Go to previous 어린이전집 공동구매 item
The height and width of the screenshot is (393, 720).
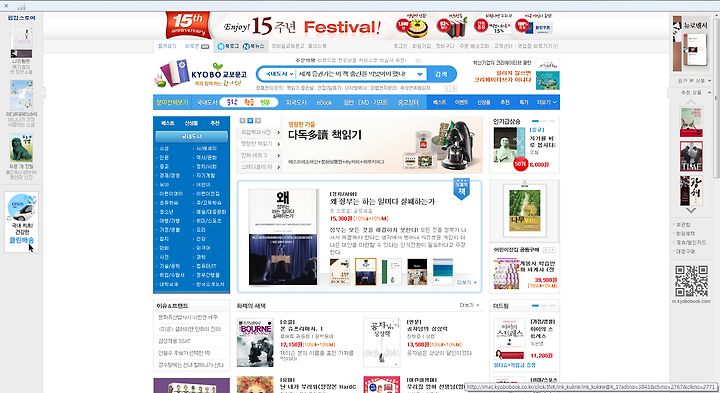546,250
